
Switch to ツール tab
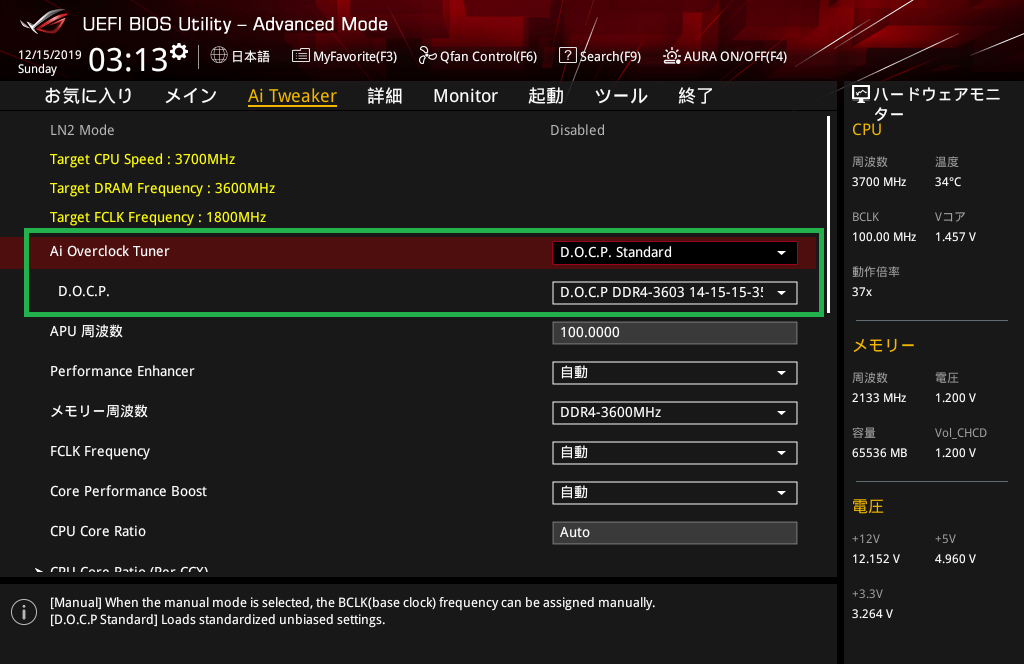coord(621,96)
